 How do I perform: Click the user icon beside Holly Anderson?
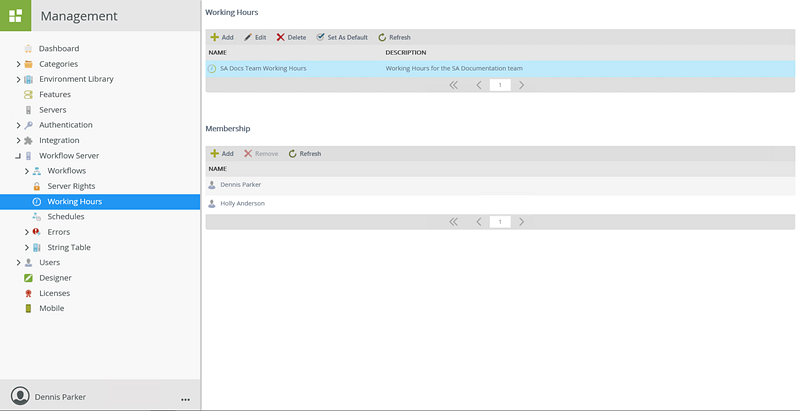(x=212, y=203)
